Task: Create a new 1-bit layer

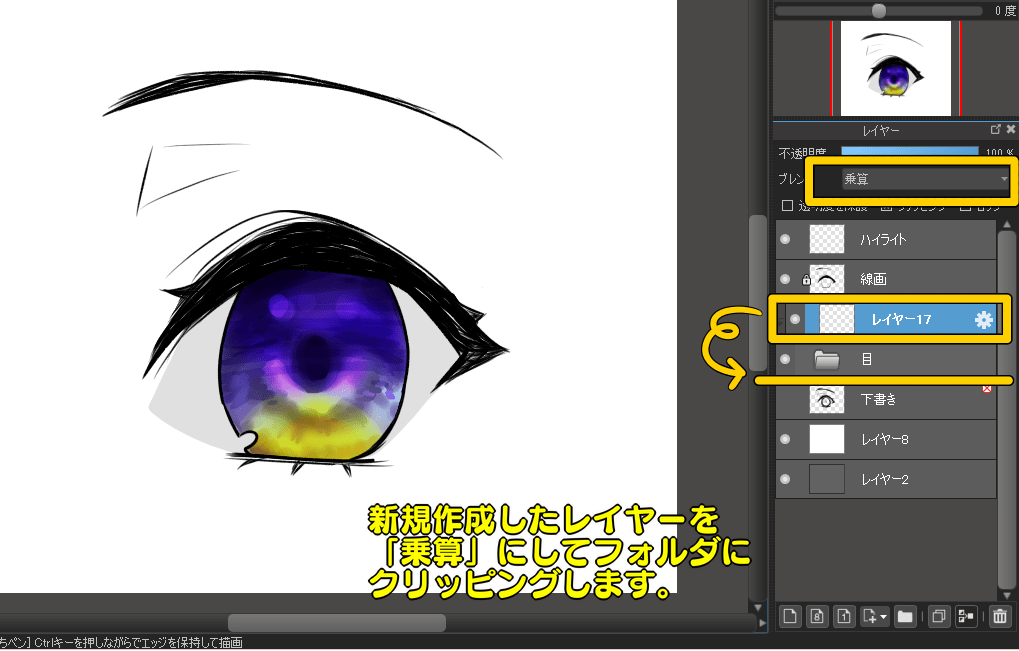Action: (845, 617)
